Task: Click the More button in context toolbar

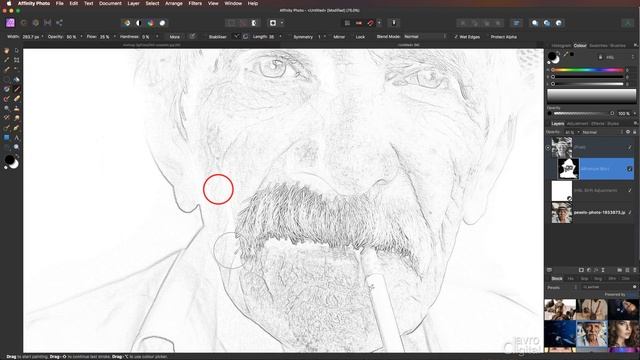Action: coord(175,37)
